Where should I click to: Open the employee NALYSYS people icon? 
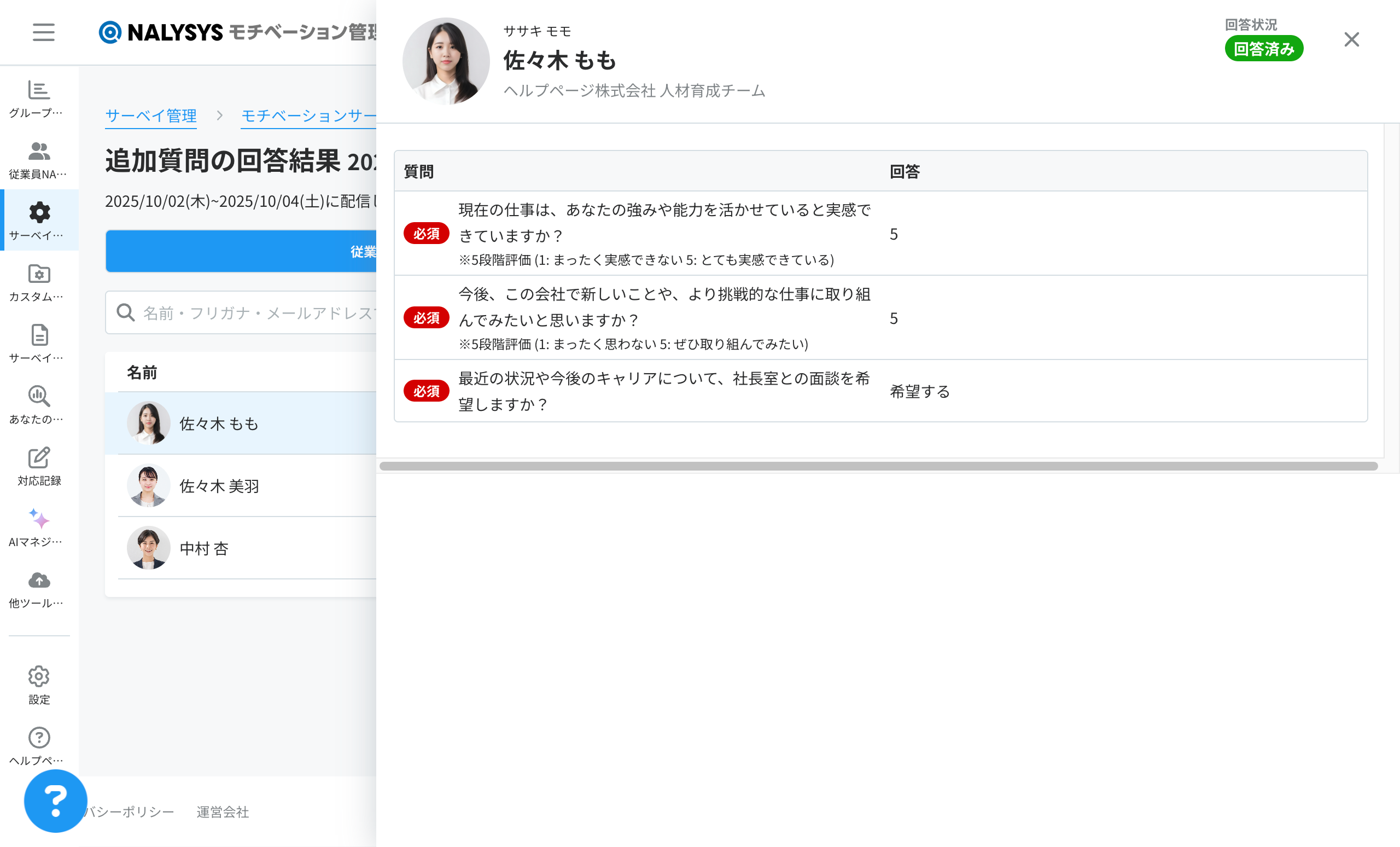pos(39,152)
